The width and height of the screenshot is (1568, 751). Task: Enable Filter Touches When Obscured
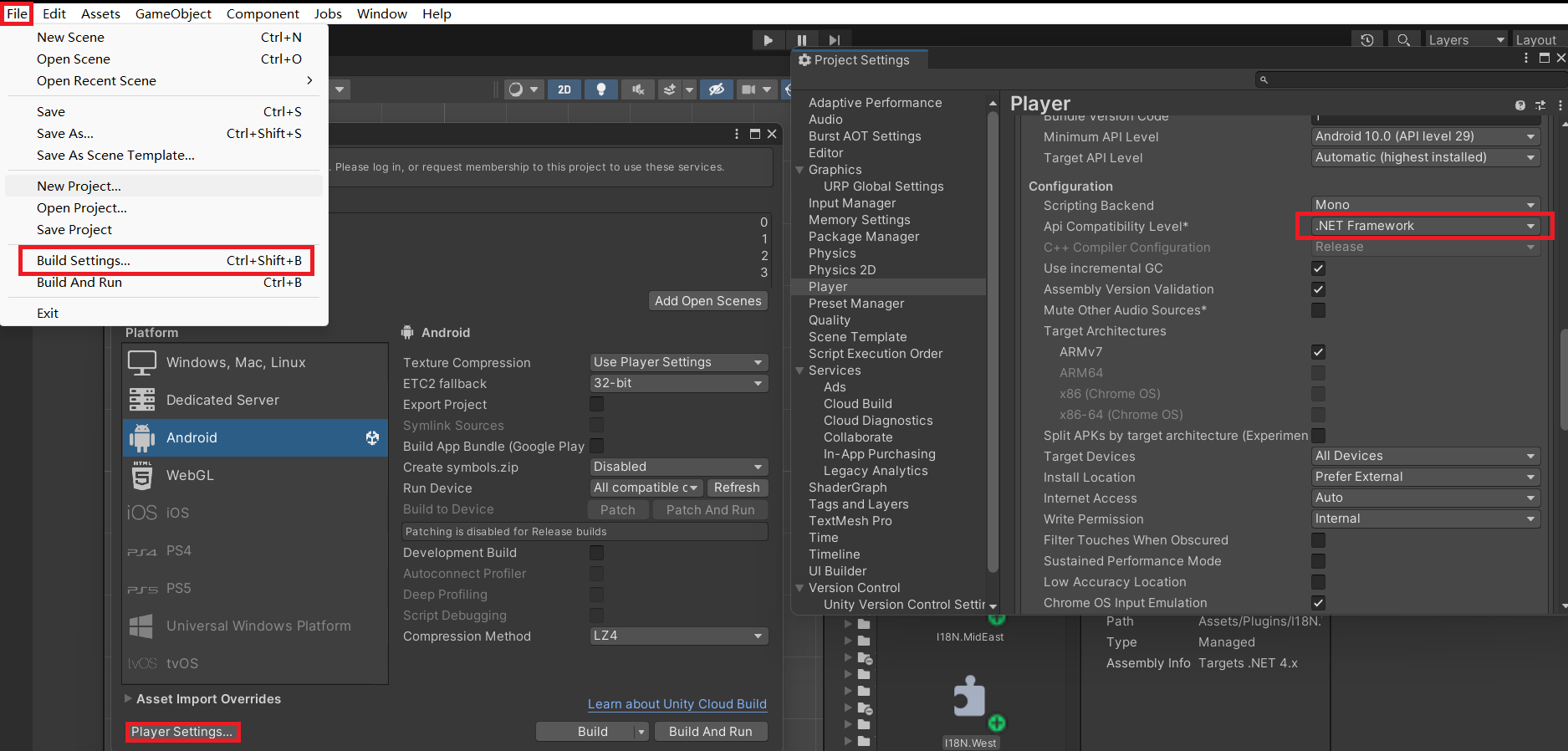pyautogui.click(x=1319, y=540)
